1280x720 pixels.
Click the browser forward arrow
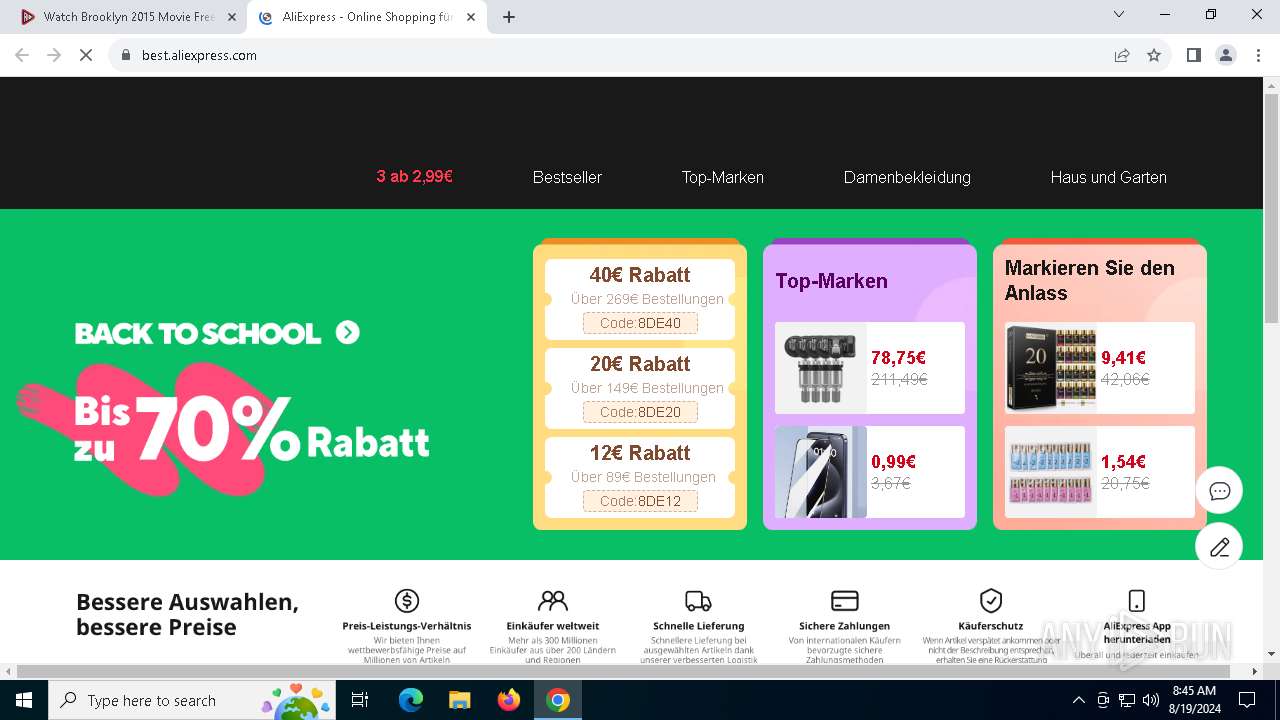54,55
